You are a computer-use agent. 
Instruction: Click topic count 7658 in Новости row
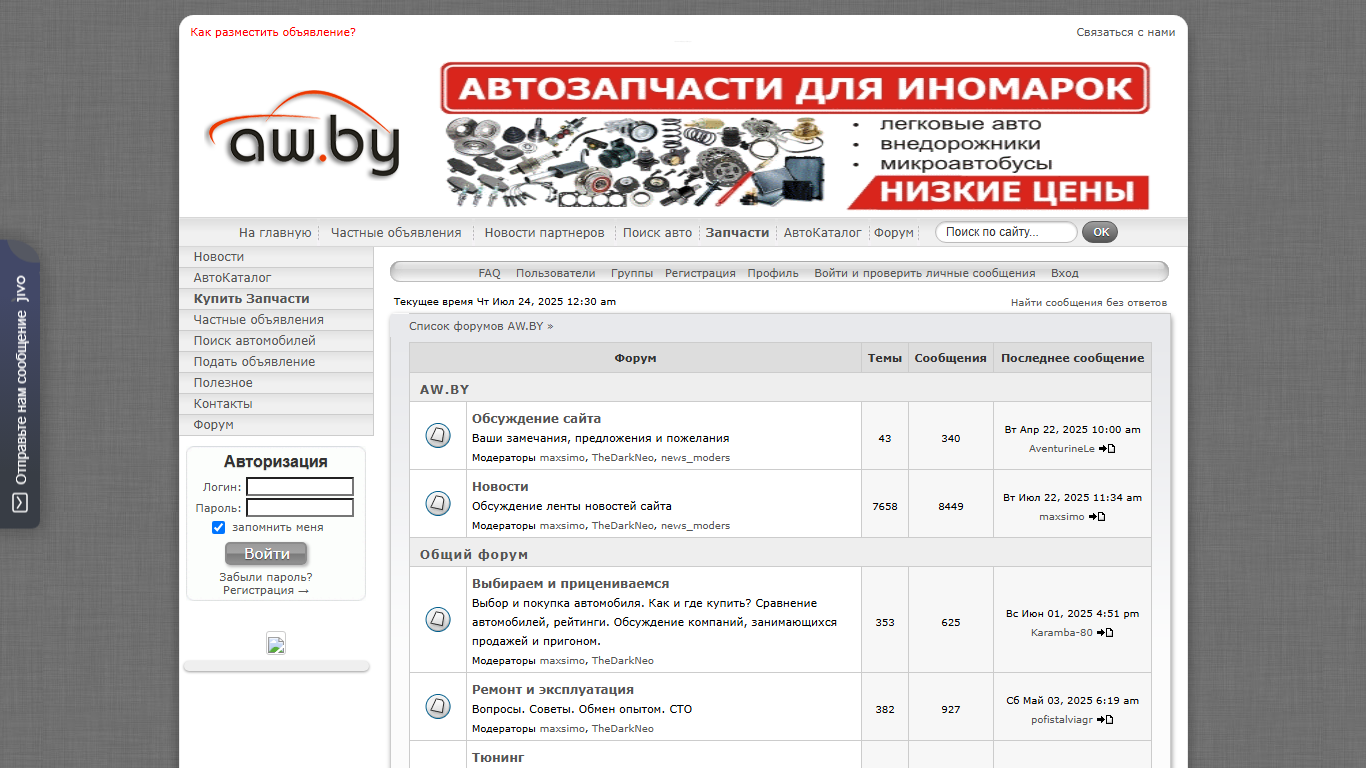[885, 506]
